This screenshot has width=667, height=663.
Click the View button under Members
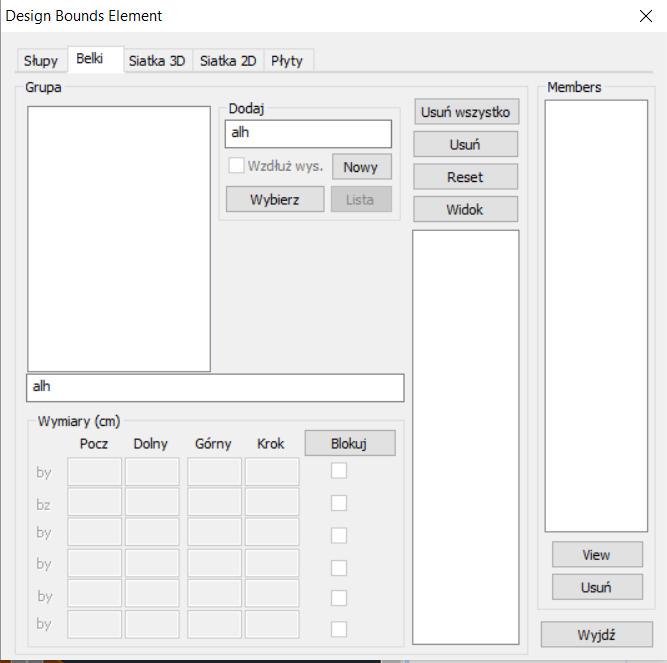597,554
